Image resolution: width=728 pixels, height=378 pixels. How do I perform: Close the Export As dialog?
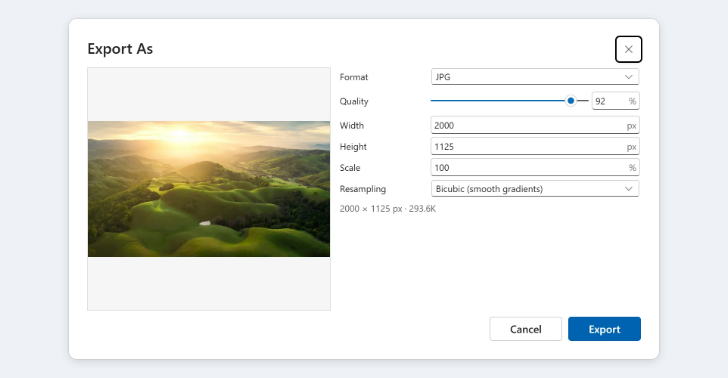pyautogui.click(x=628, y=49)
